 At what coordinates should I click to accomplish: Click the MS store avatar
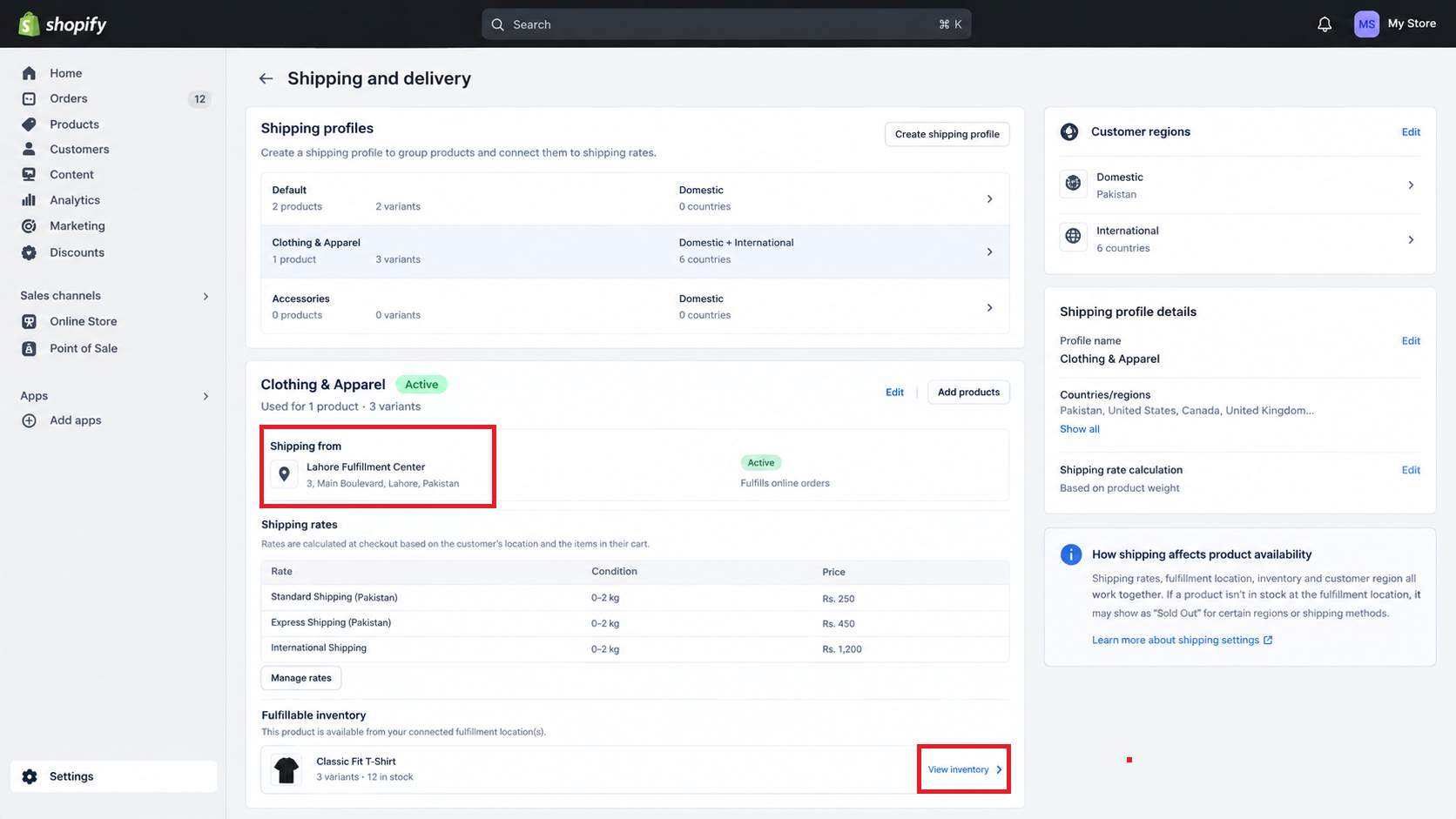(1366, 24)
